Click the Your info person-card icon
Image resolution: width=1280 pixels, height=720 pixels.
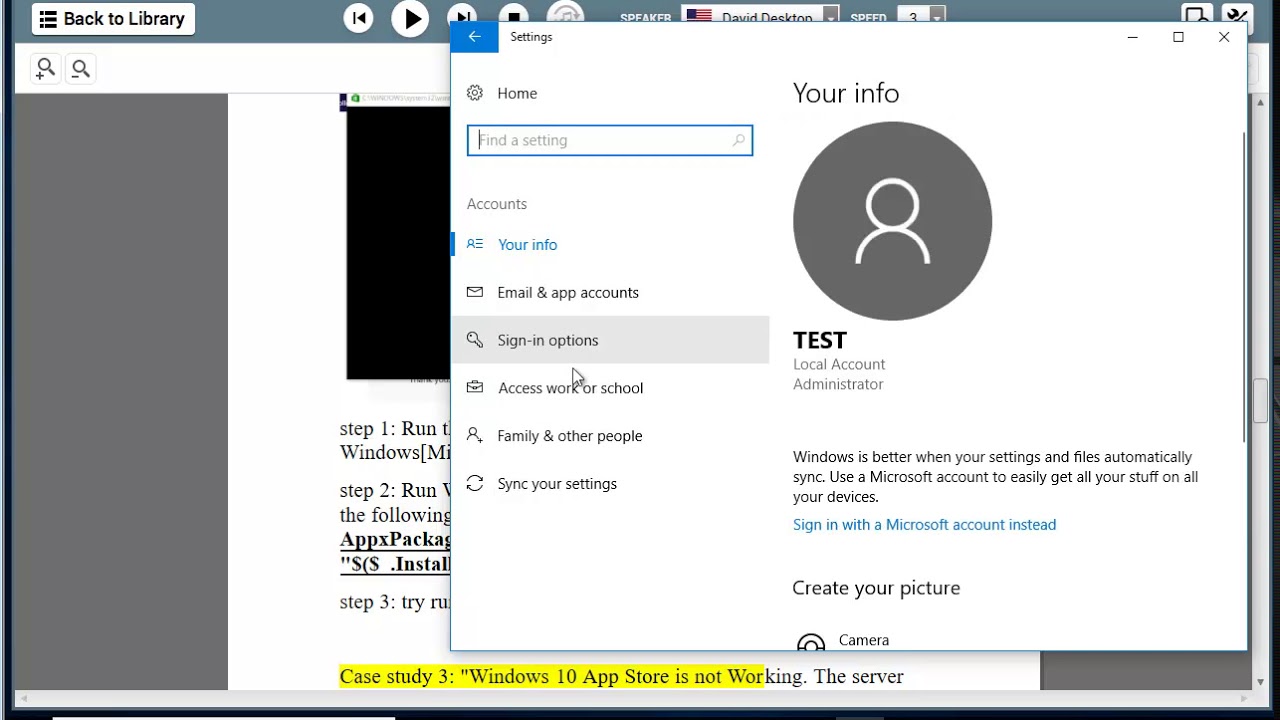pos(475,244)
